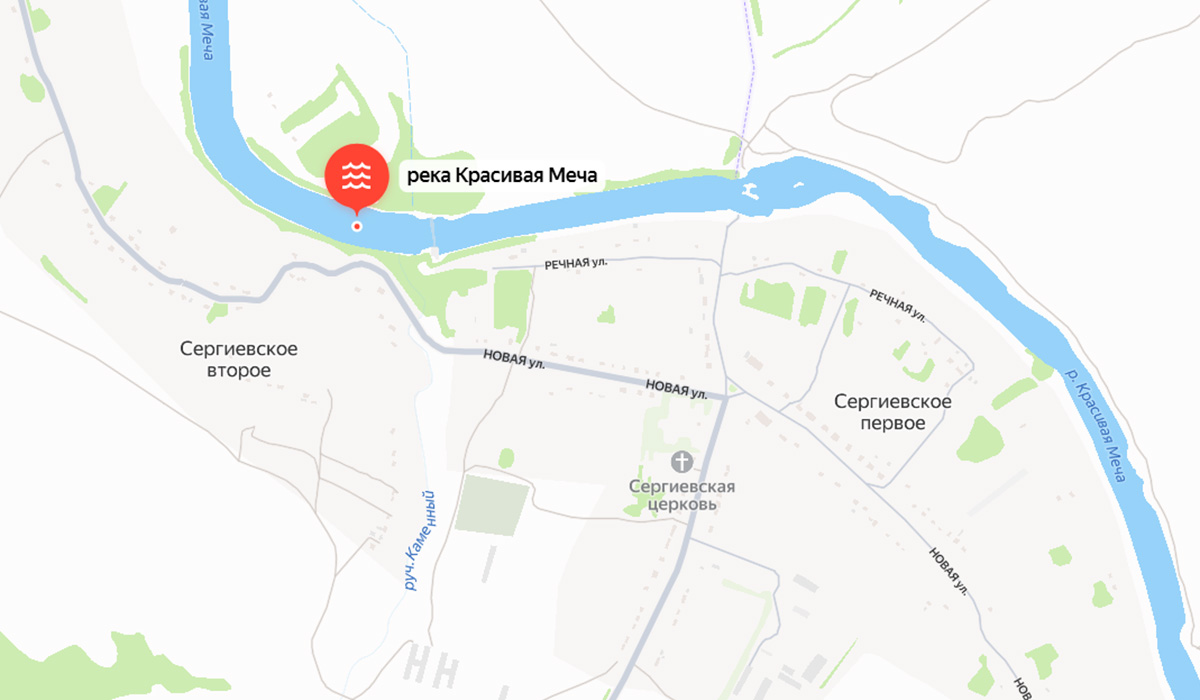Click the руч. Каменный stream label

point(422,539)
